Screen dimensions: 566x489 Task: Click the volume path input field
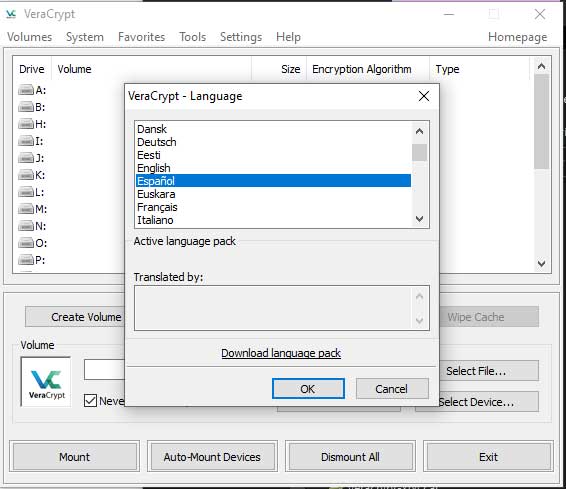tap(105, 370)
